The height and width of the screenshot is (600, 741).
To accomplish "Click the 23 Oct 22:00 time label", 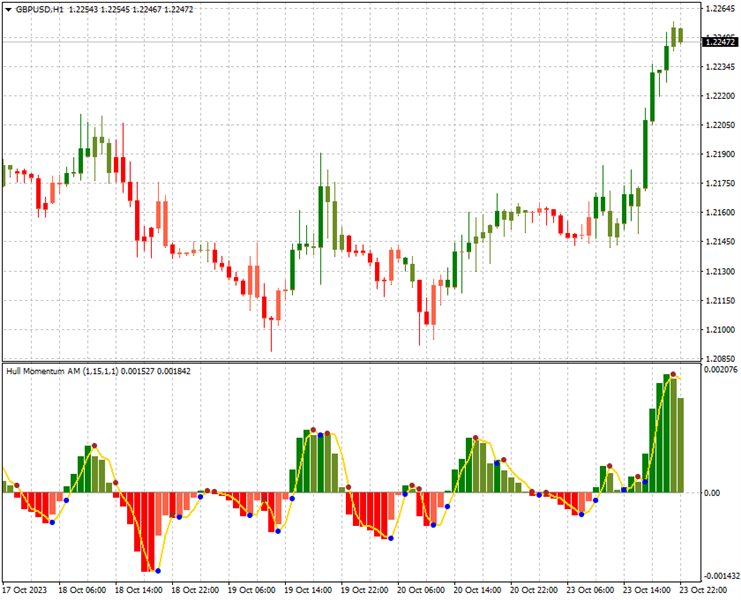I will pos(703,591).
